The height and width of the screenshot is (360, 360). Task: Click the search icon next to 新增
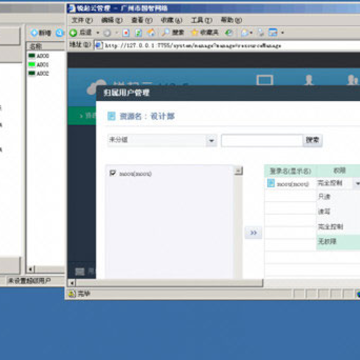(x=60, y=33)
